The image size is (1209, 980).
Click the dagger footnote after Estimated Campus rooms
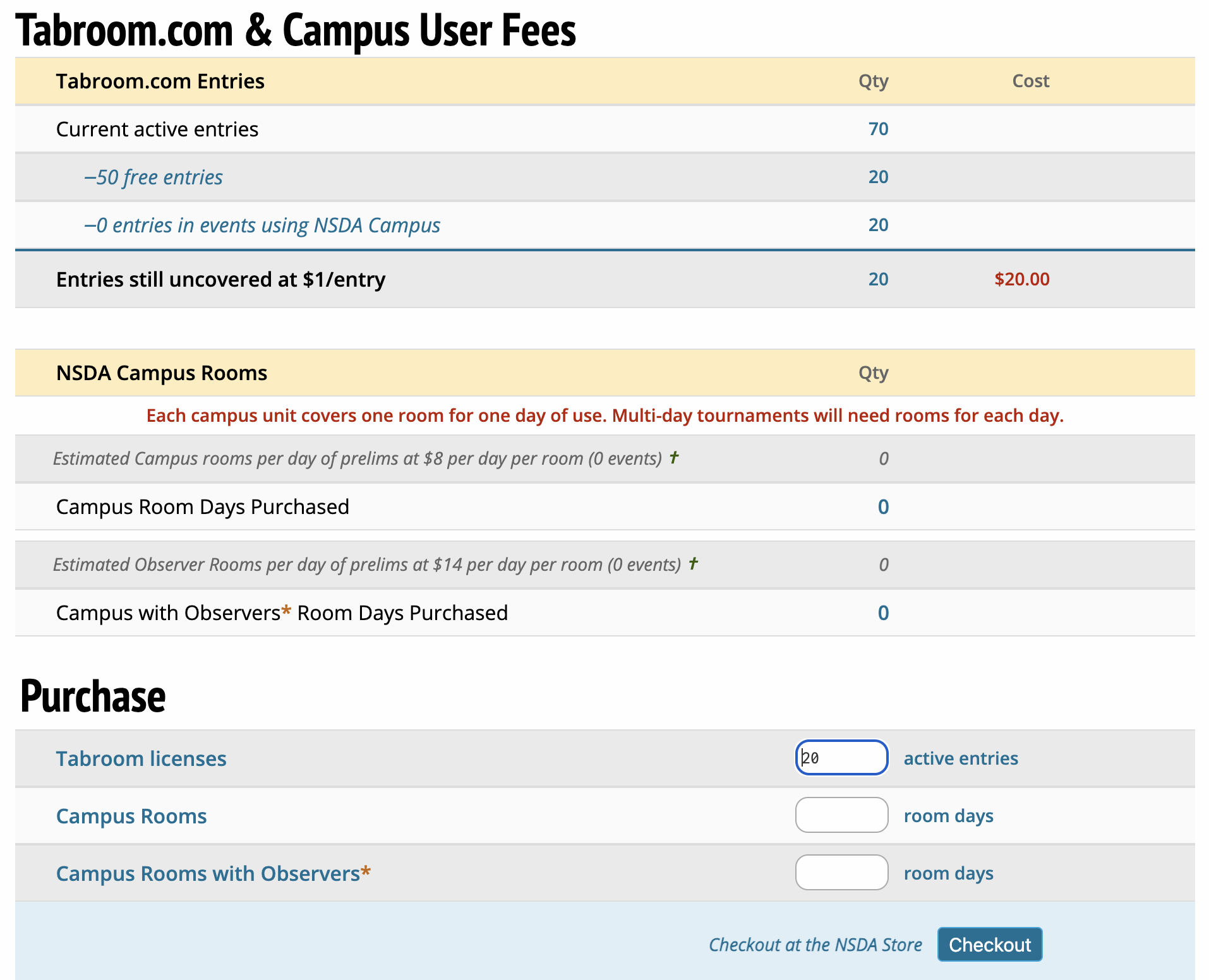pyautogui.click(x=674, y=457)
